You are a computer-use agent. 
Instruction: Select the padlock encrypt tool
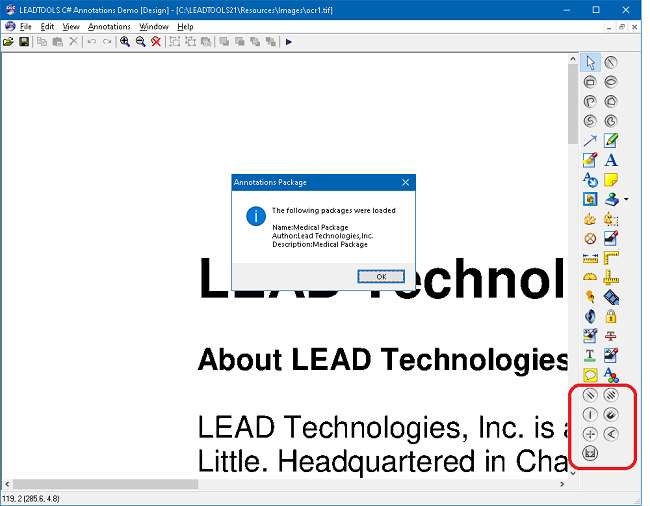click(x=611, y=317)
